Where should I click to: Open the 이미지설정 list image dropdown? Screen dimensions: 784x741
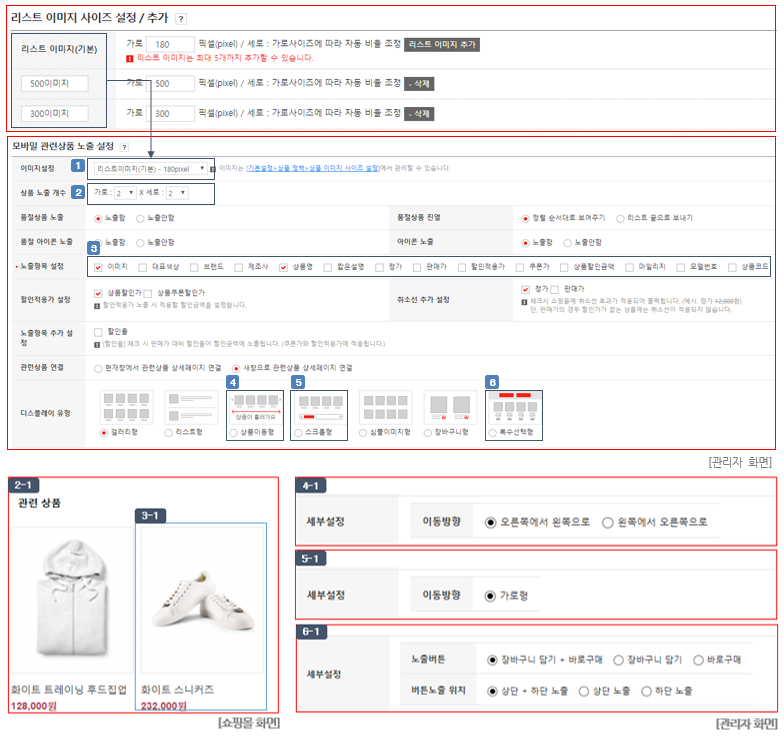[150, 168]
